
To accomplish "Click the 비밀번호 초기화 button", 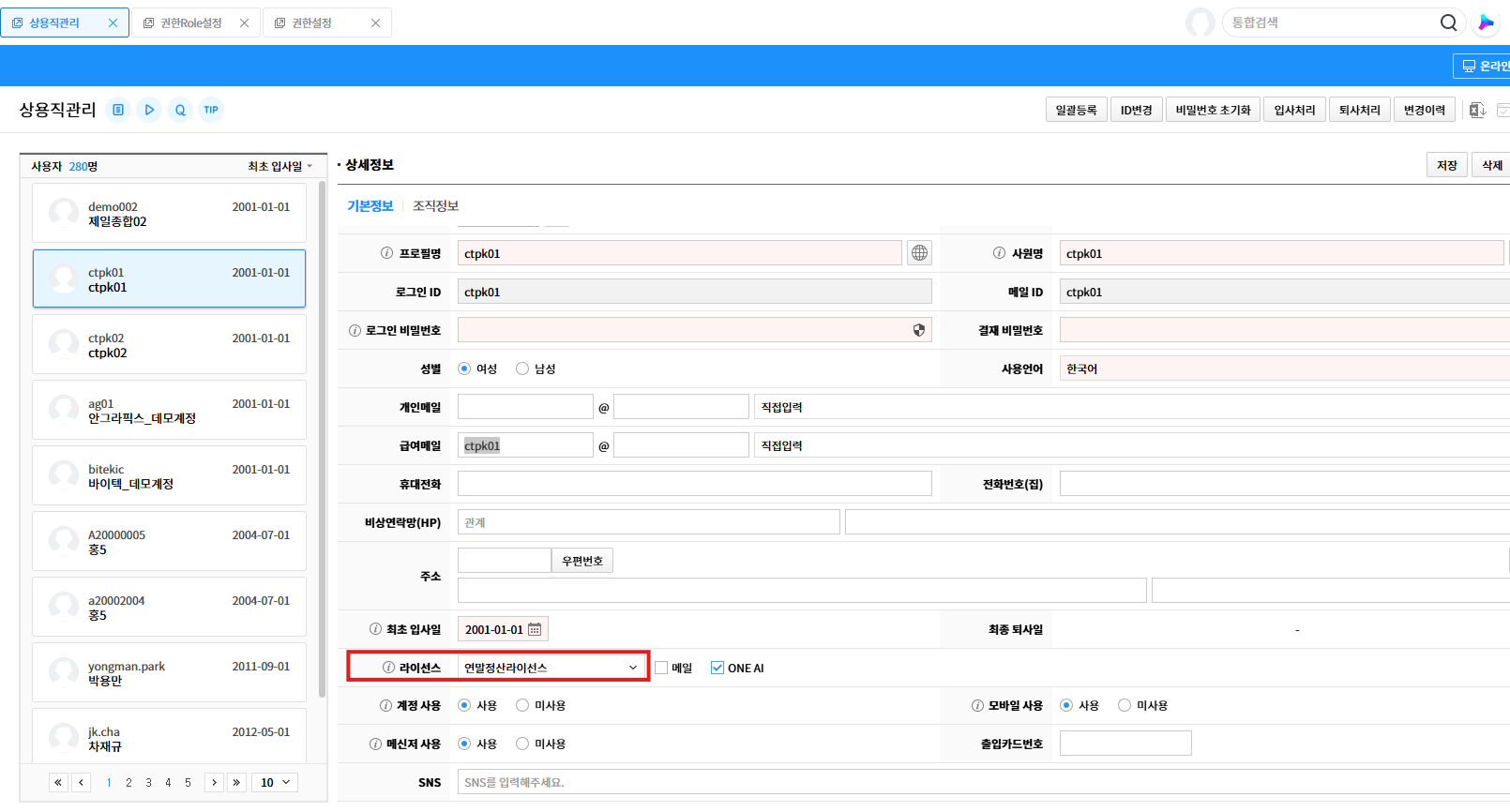I will pos(1213,110).
